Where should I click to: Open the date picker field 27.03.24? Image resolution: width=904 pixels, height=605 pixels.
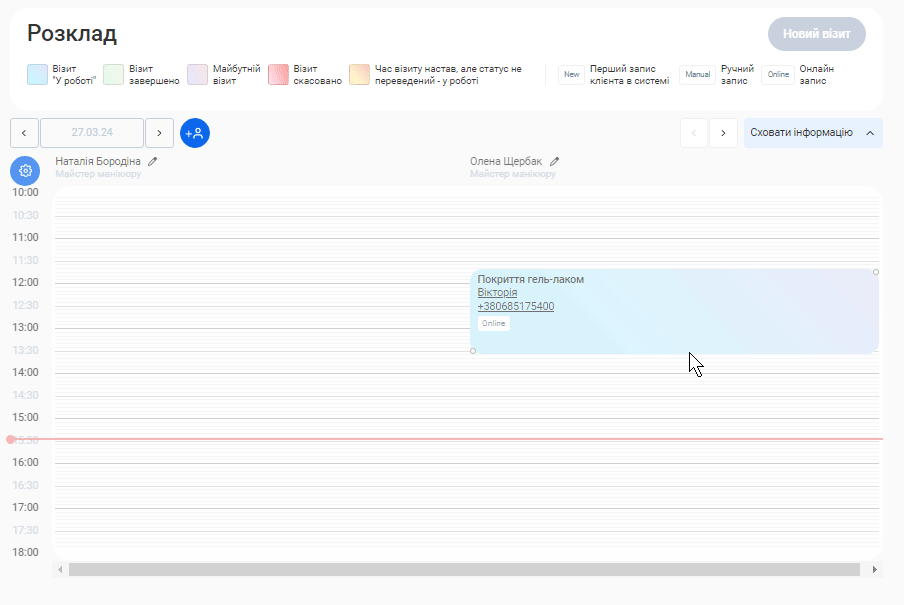tap(92, 133)
